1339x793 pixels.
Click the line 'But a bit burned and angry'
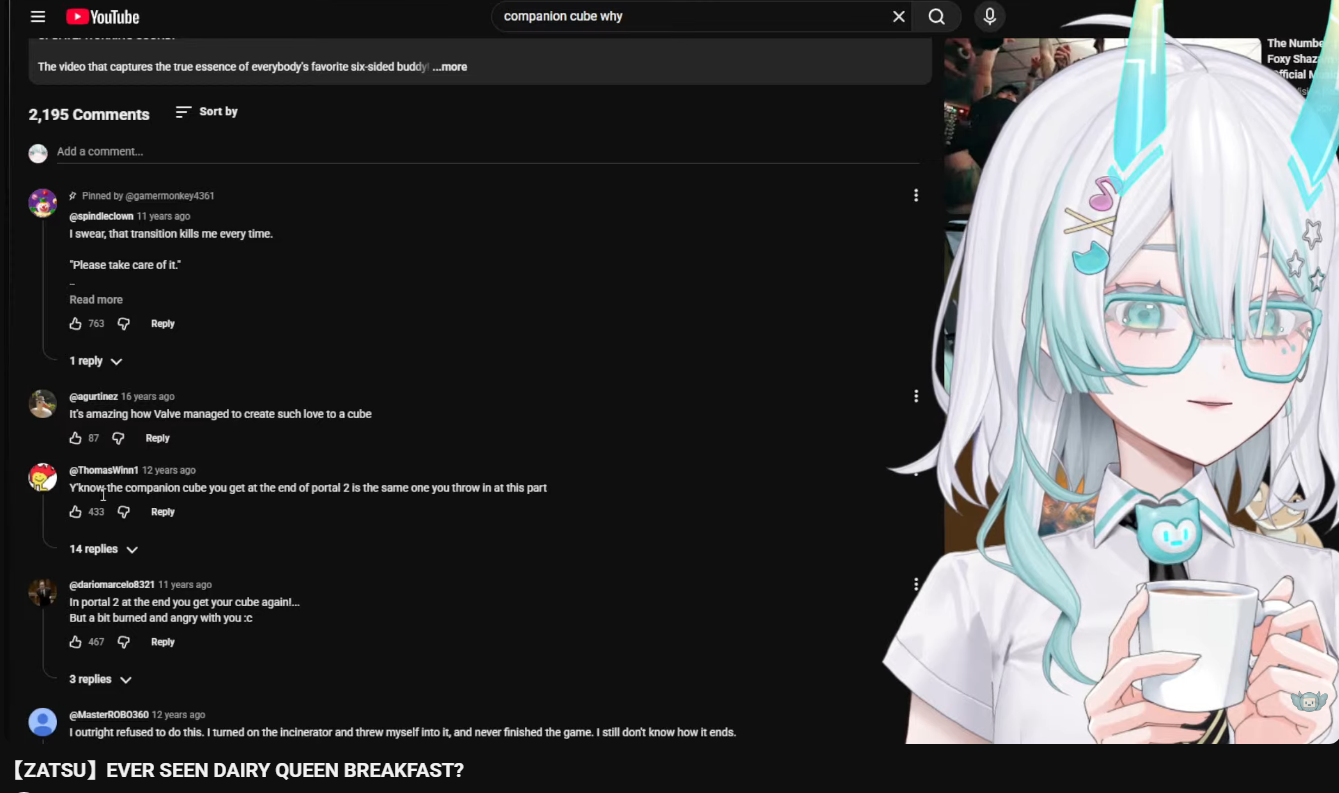click(161, 618)
